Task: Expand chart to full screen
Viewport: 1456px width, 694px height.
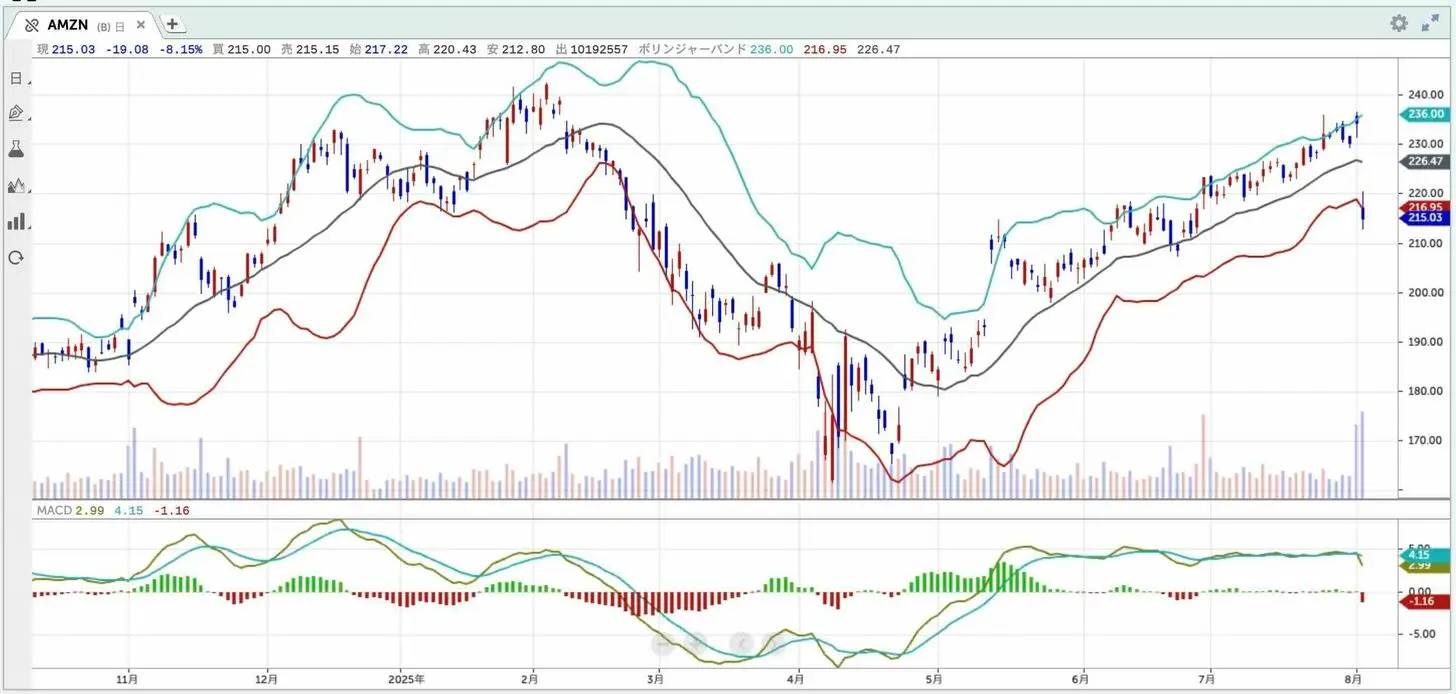Action: click(x=1431, y=23)
